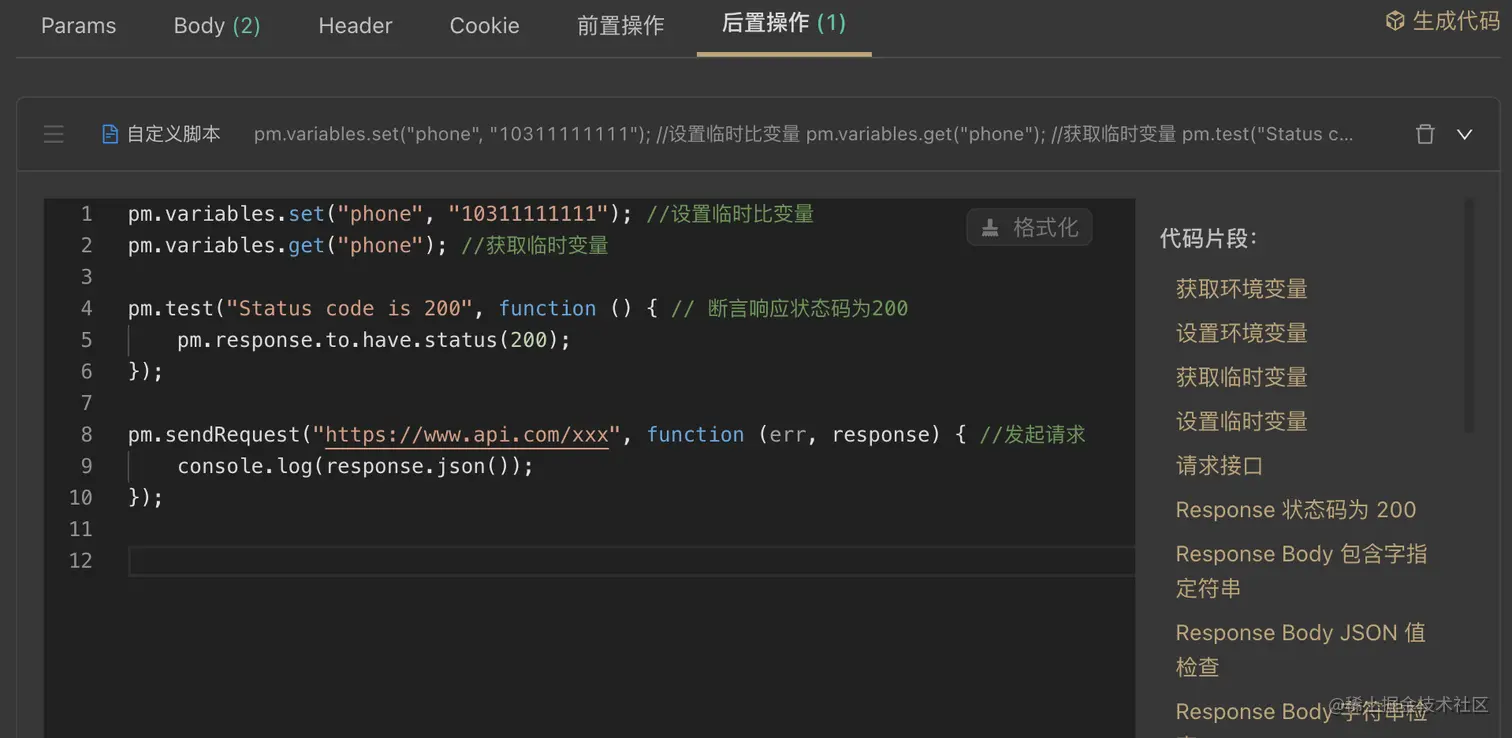Insert Response Body JSON 值检查 snippet

pos(1300,649)
